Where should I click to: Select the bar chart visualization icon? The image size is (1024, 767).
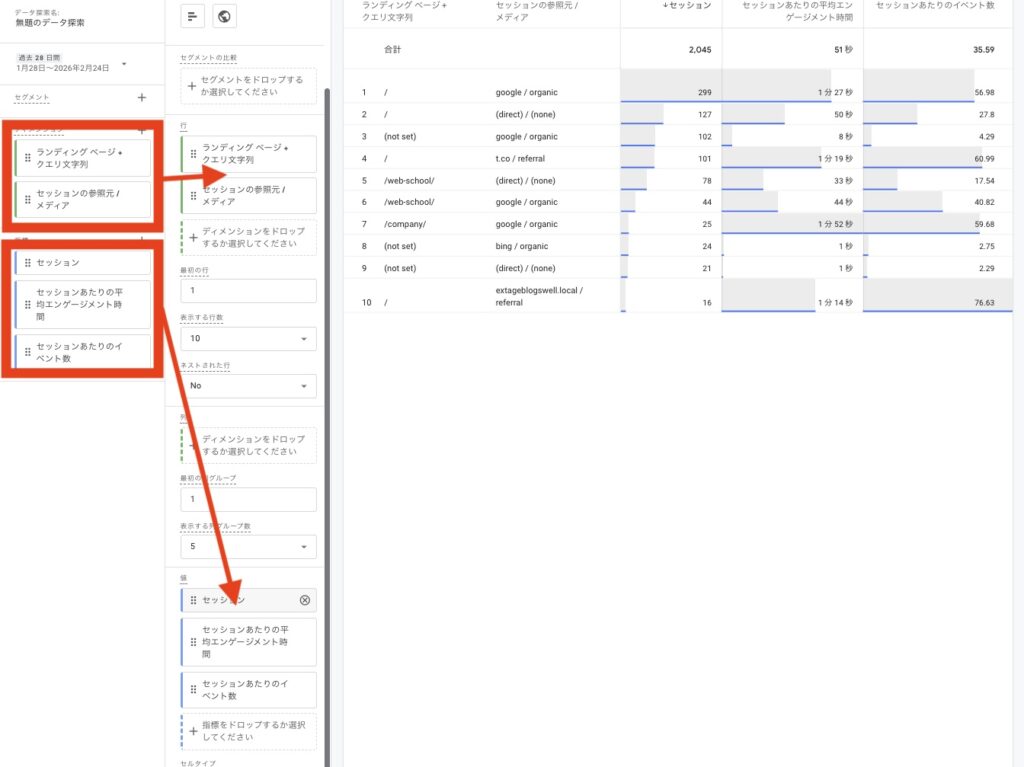(193, 16)
